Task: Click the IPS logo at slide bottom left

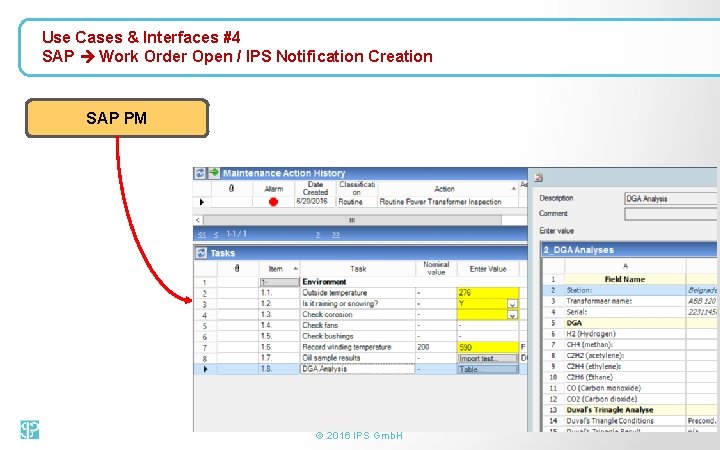Action: 29,429
